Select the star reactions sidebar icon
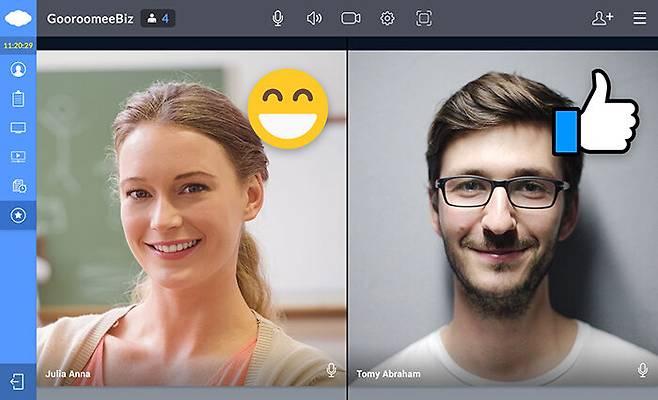Image resolution: width=658 pixels, height=400 pixels. 18,215
